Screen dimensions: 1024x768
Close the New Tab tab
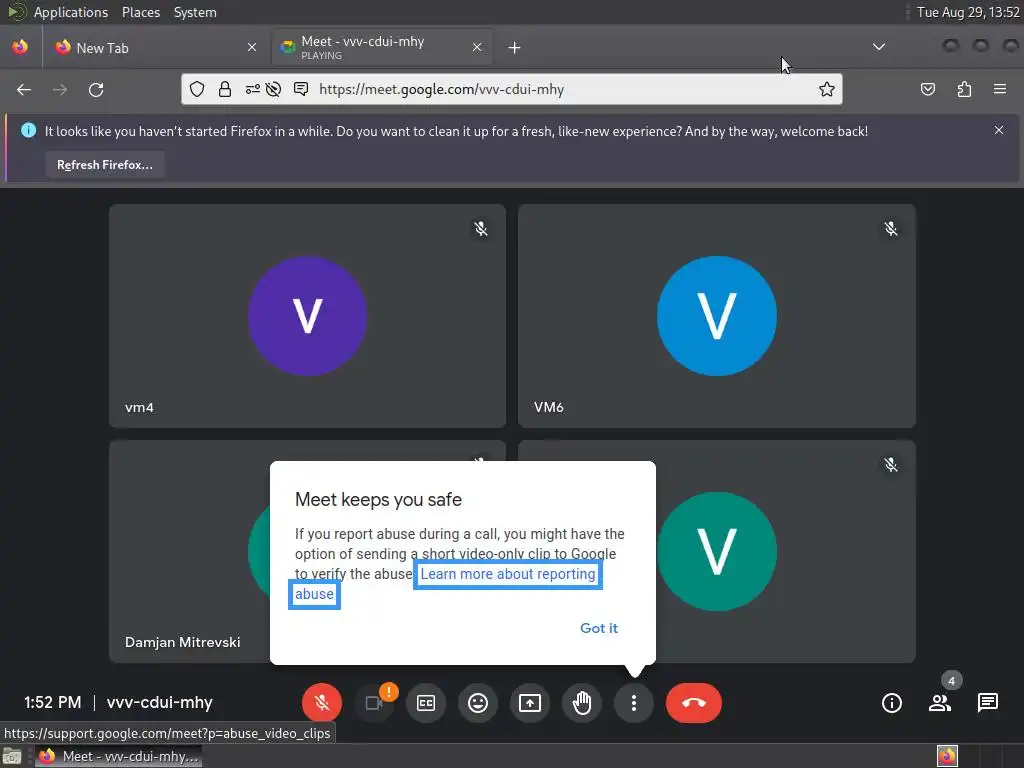[x=252, y=47]
